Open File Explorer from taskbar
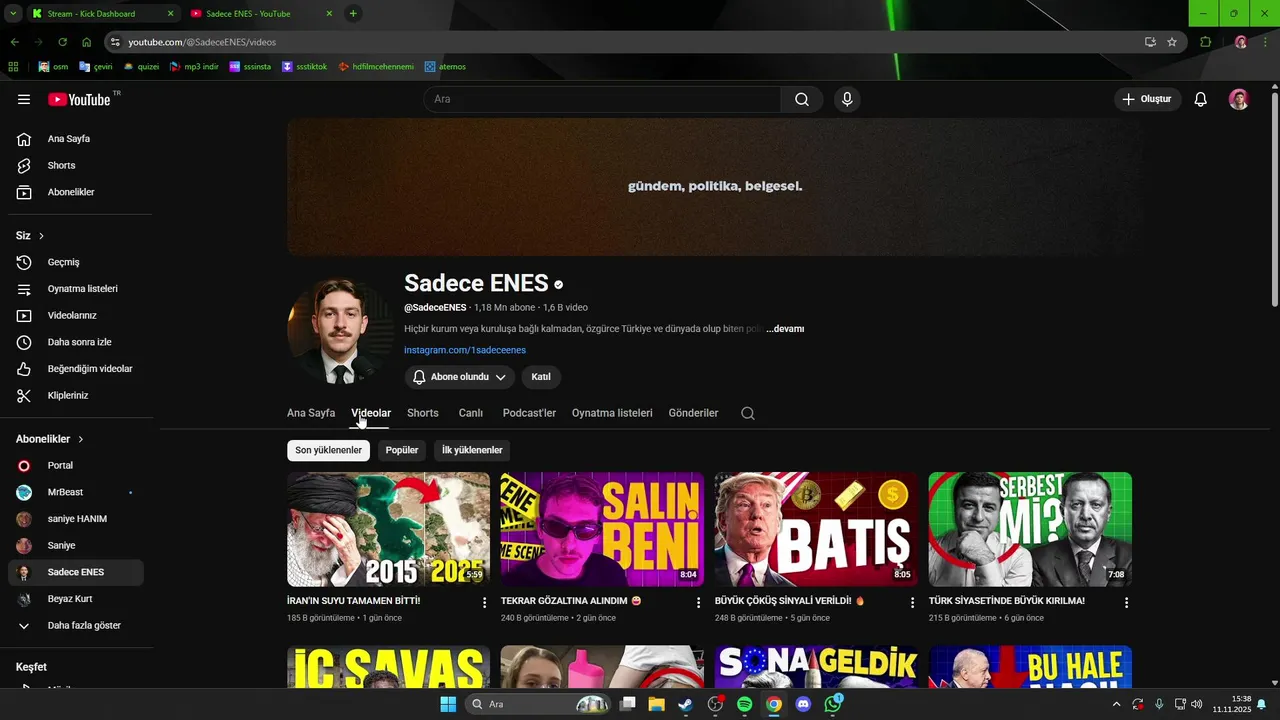1280x720 pixels. [656, 704]
